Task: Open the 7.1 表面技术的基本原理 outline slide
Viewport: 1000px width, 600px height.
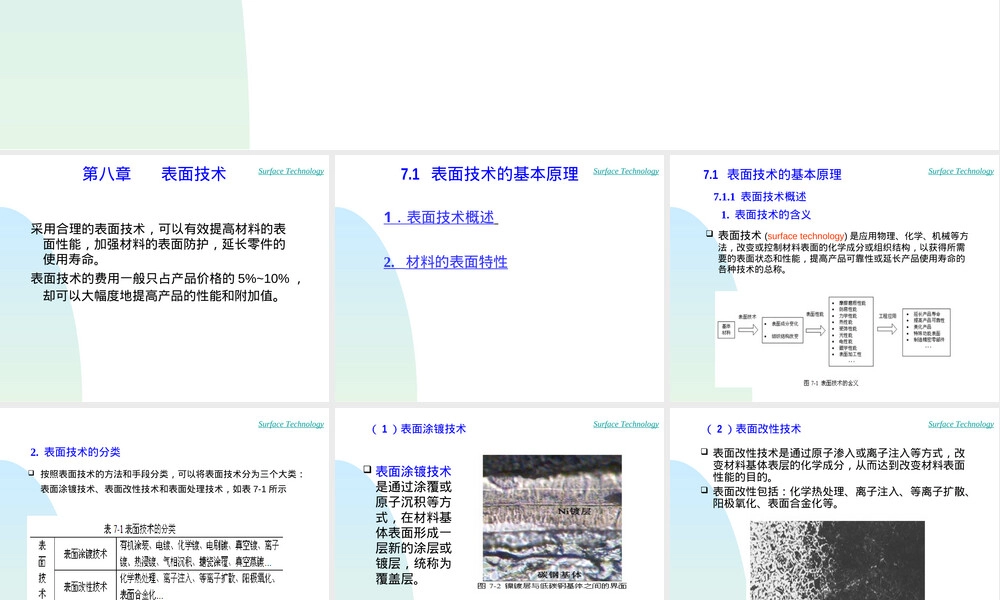Action: [499, 278]
